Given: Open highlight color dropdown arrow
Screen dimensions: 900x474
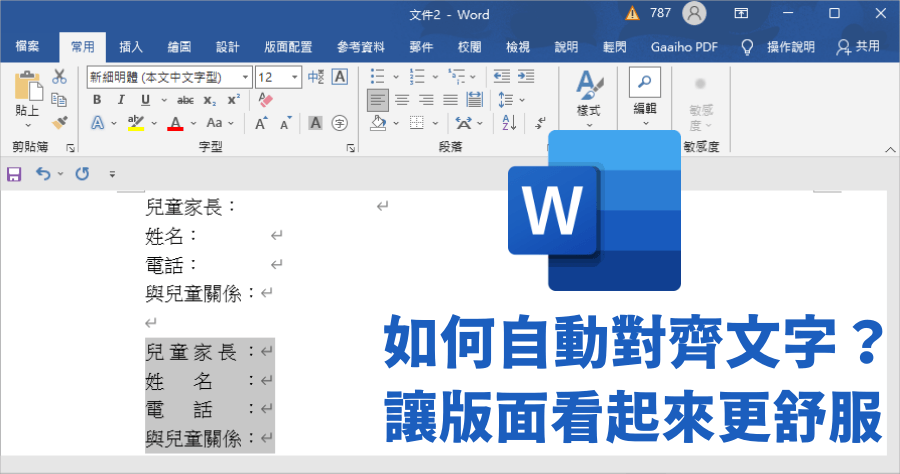Looking at the screenshot, I should pos(154,123).
